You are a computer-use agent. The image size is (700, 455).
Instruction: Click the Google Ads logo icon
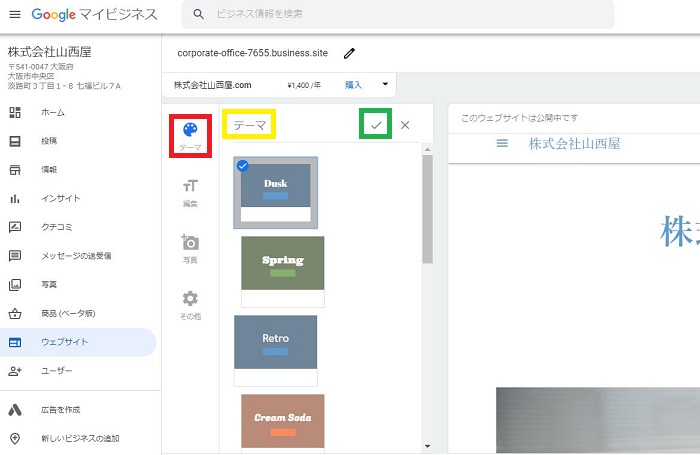click(15, 409)
